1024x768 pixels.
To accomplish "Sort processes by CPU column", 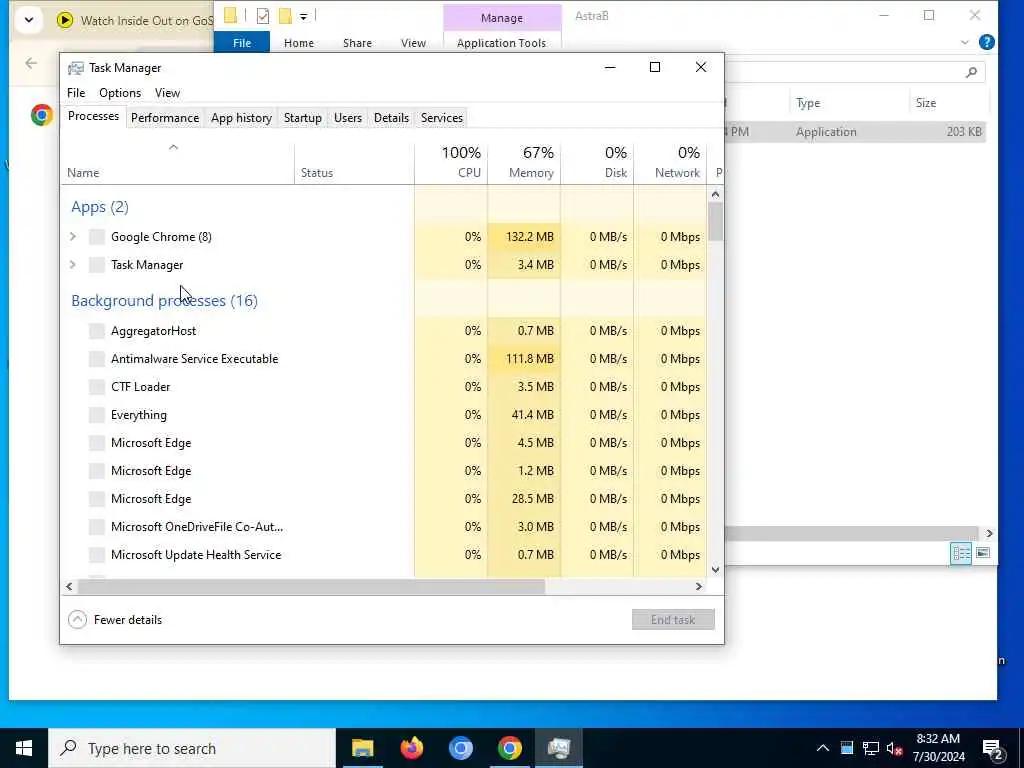I will (451, 162).
